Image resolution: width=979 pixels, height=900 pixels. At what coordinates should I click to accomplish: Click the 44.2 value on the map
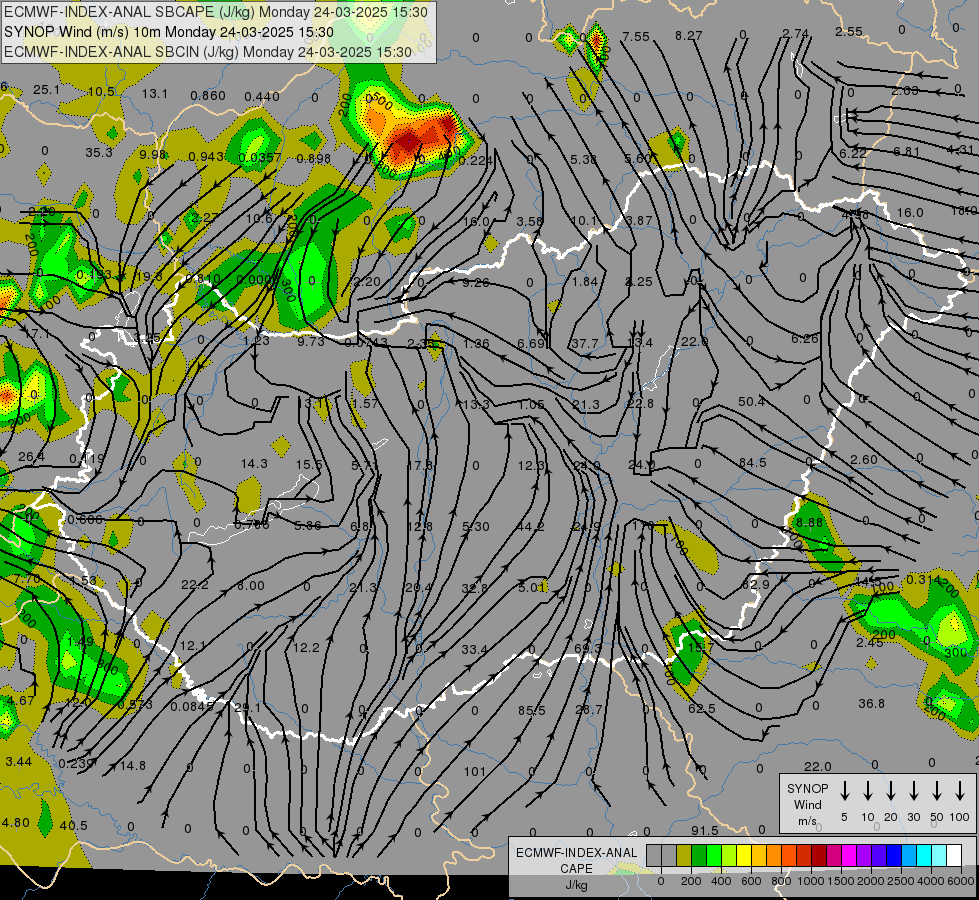[530, 527]
